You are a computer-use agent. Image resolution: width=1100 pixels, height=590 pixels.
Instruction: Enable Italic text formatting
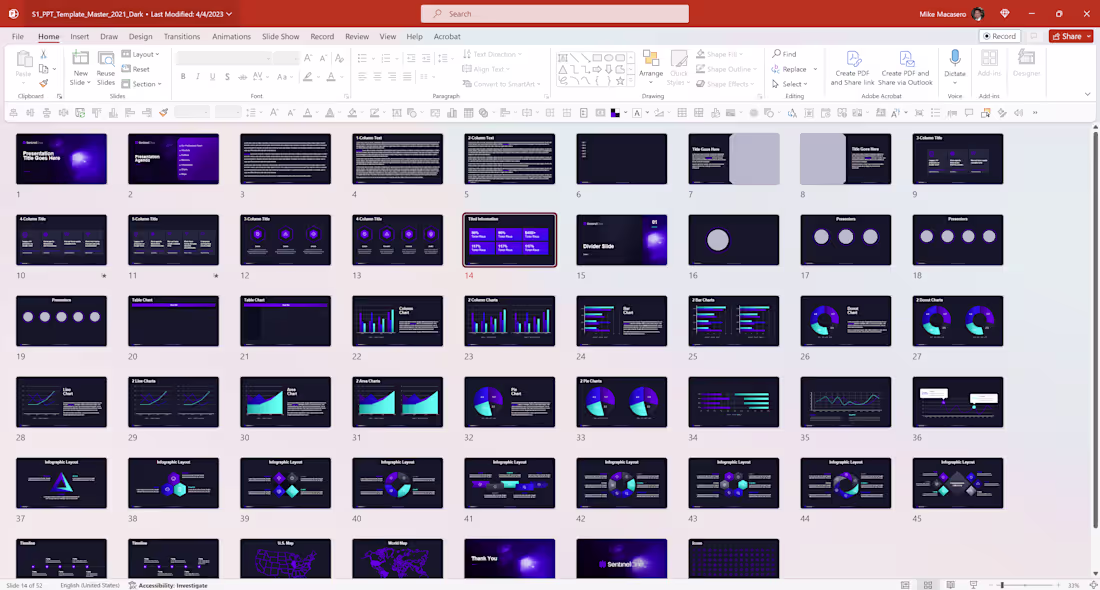[197, 75]
